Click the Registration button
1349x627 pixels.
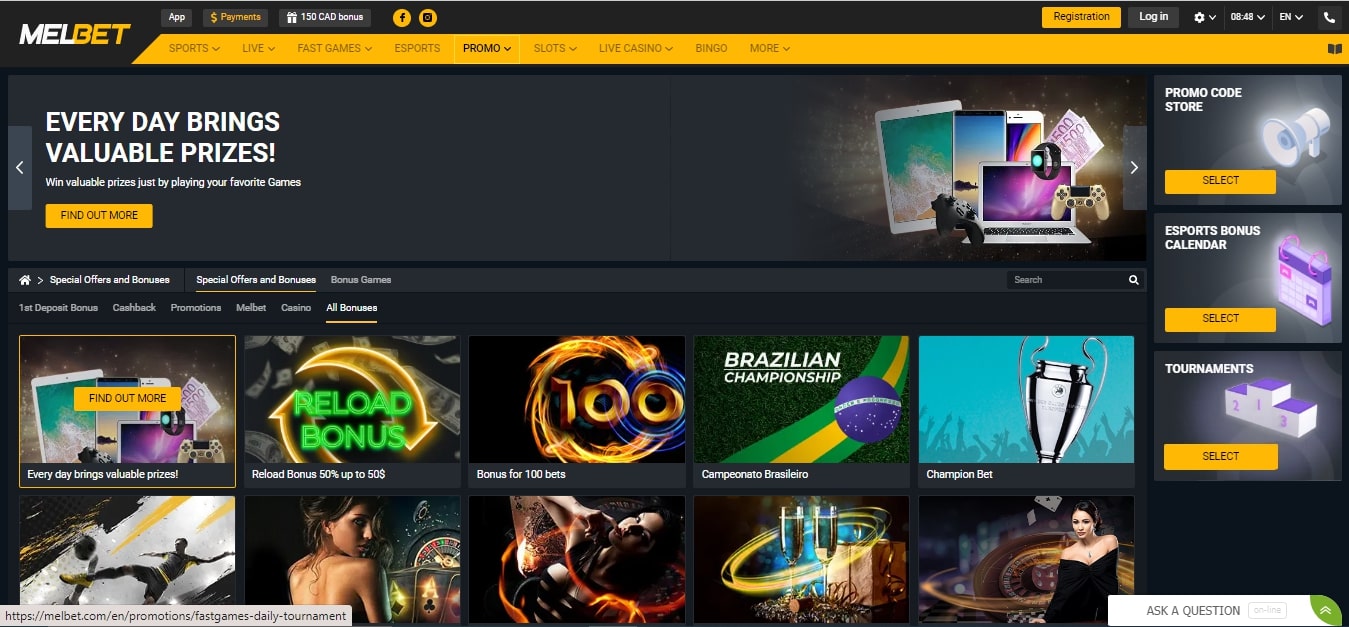click(1081, 17)
